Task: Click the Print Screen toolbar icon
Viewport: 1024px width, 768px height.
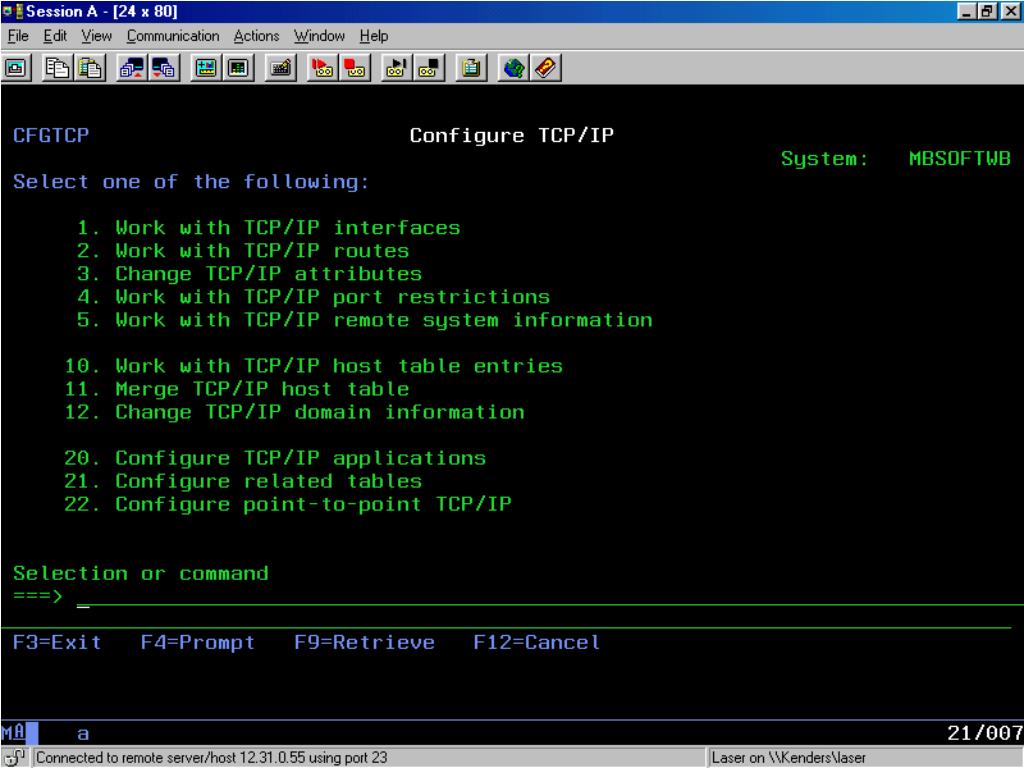Action: point(16,68)
